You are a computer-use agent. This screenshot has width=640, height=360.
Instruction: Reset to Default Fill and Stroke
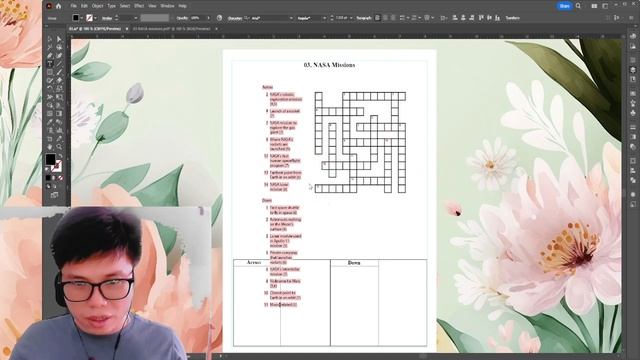[x=47, y=169]
